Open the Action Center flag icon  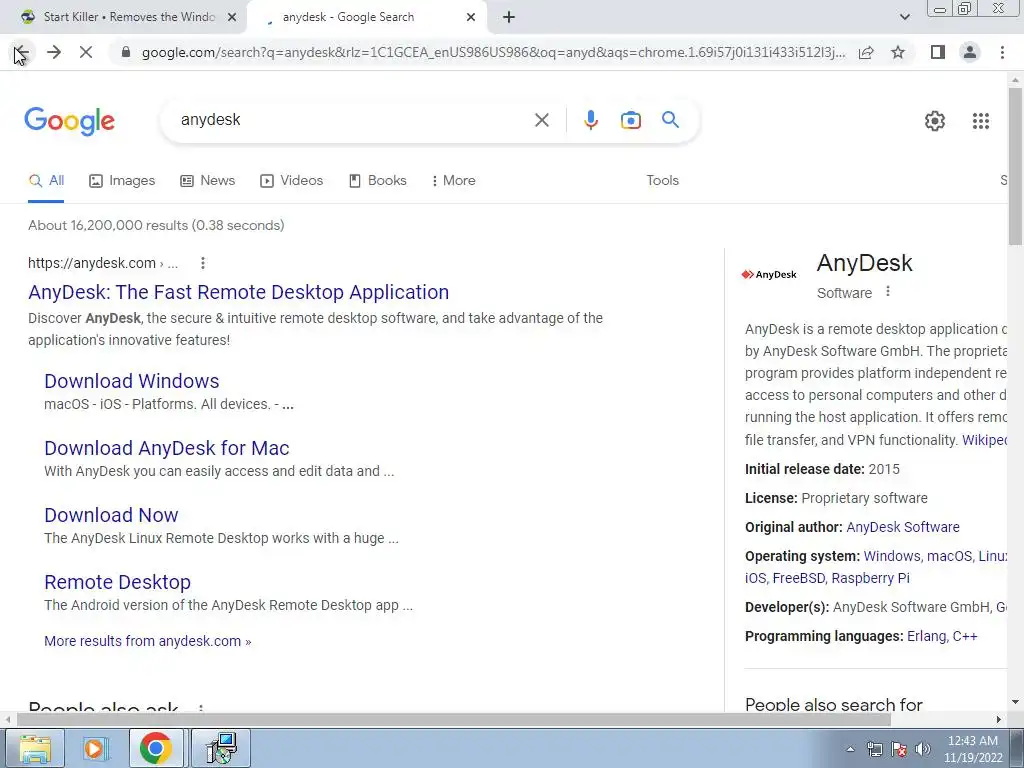point(899,749)
